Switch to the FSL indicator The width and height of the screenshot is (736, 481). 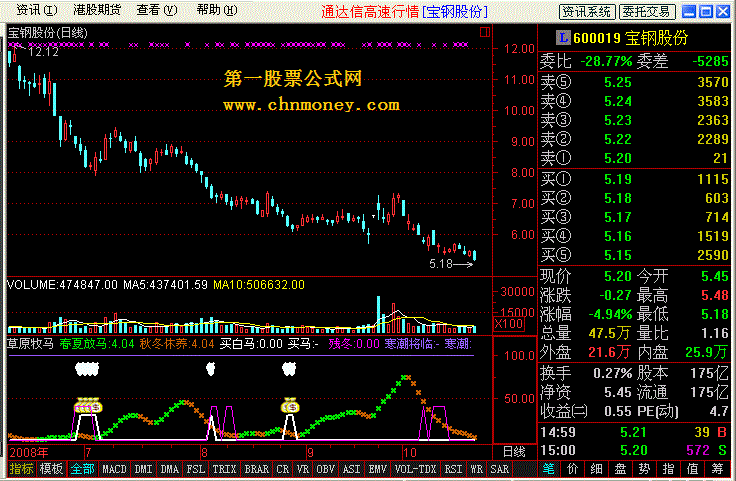point(196,469)
